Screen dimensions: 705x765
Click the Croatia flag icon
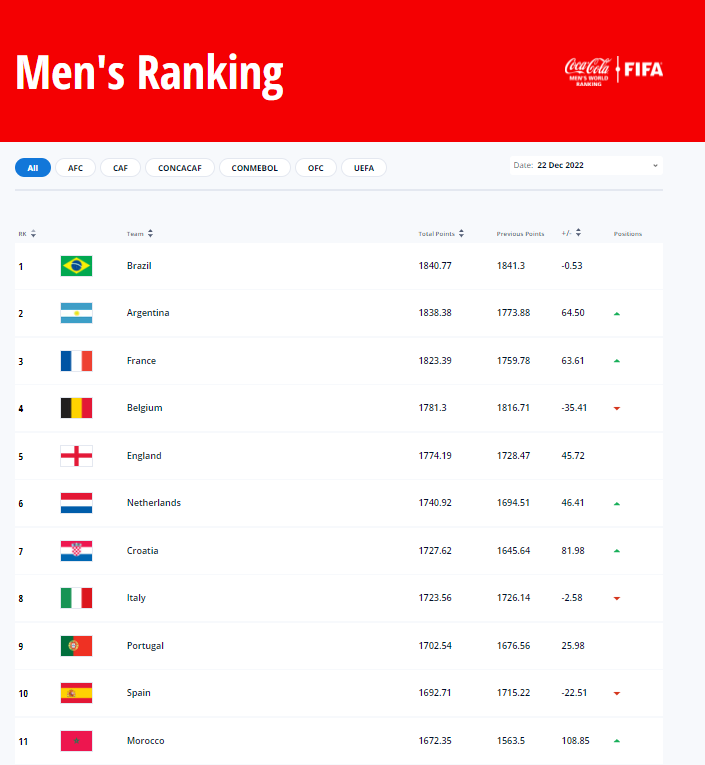pos(76,551)
